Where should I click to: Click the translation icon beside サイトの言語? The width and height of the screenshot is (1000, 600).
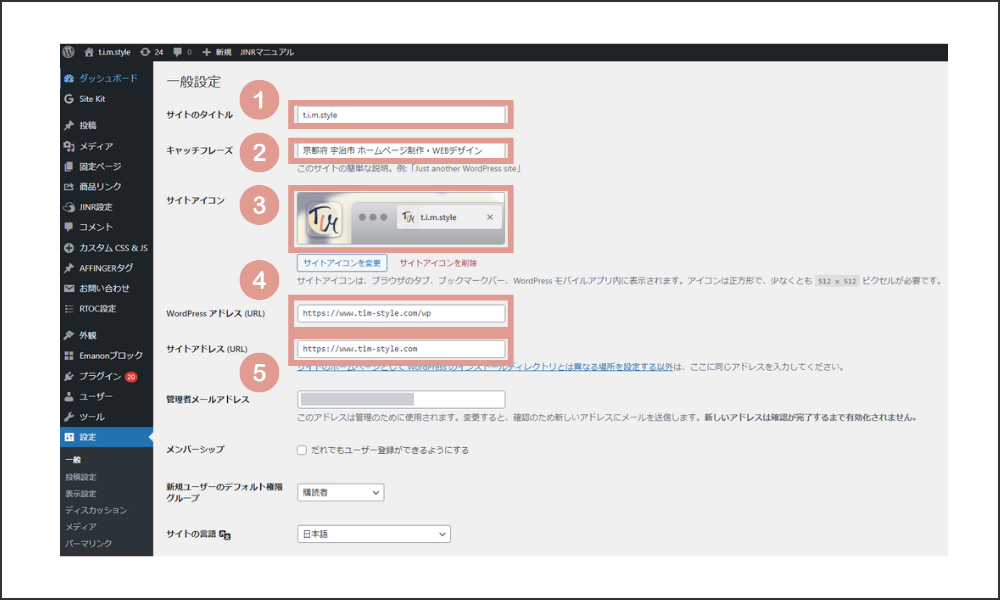click(224, 535)
